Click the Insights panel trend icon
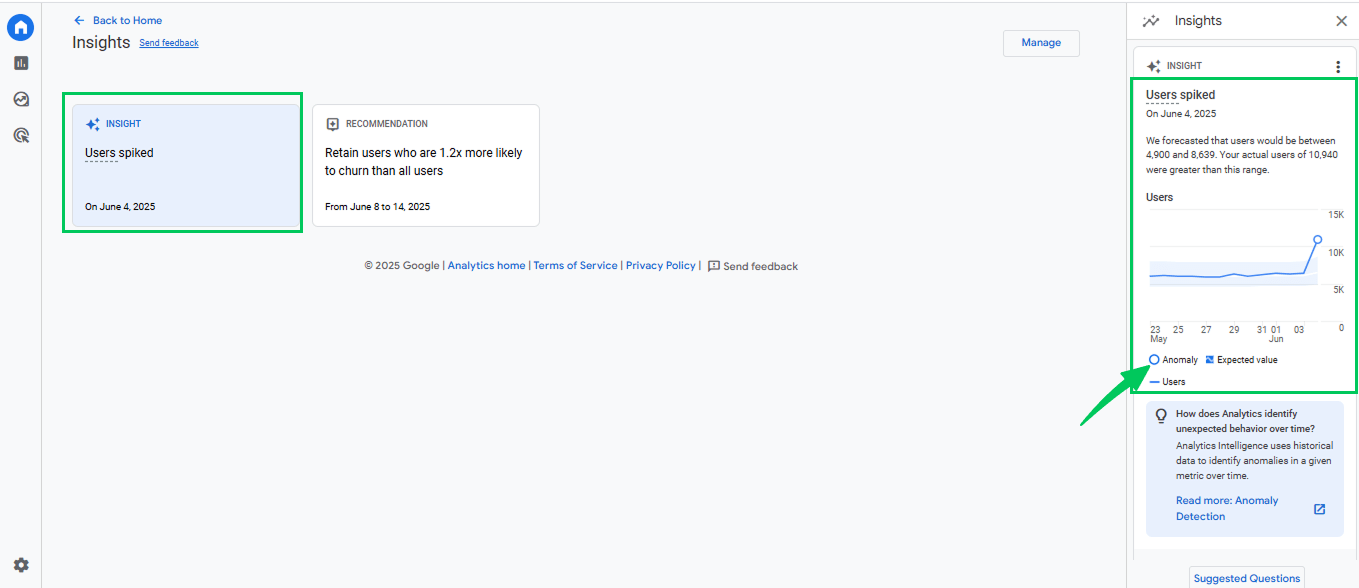 (1151, 21)
